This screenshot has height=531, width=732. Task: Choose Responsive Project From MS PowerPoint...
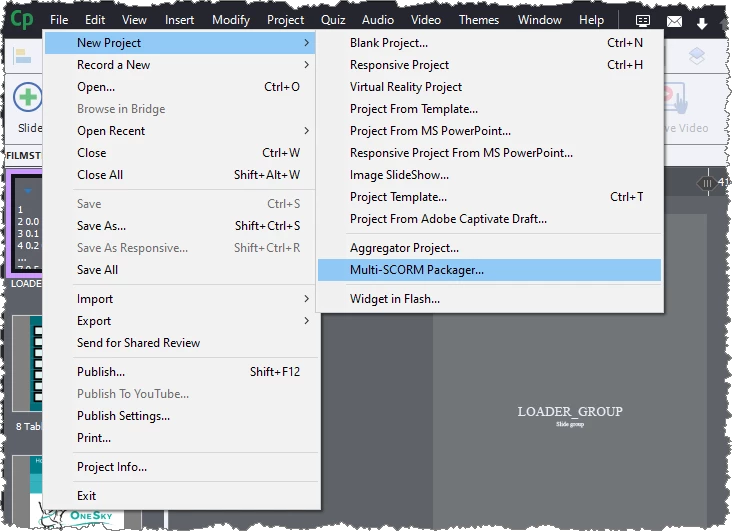click(x=489, y=152)
